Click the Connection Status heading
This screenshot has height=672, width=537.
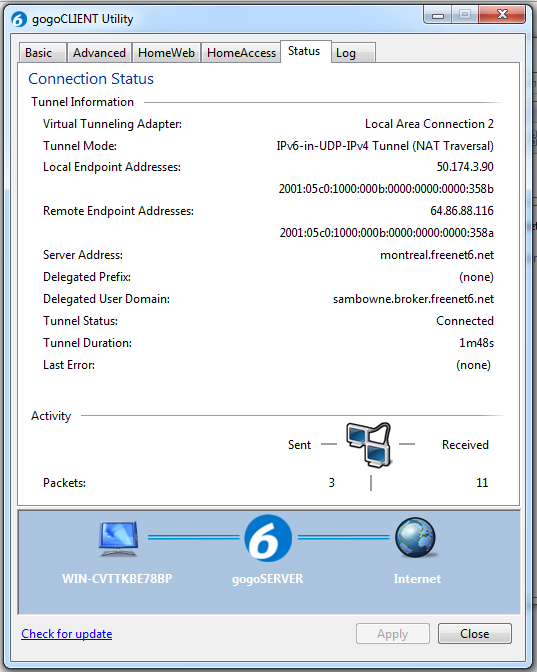(91, 79)
